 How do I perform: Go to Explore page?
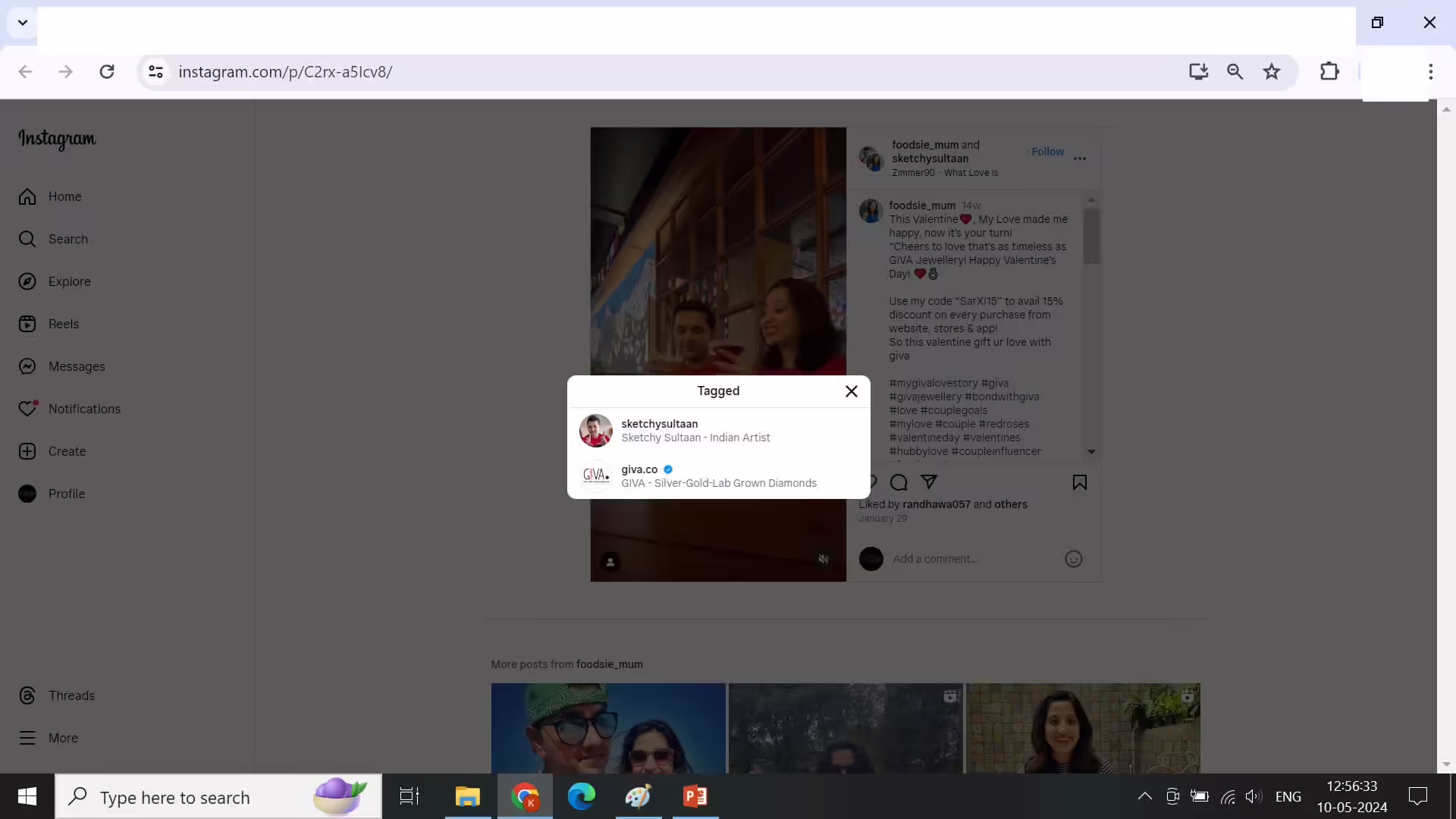click(55, 281)
